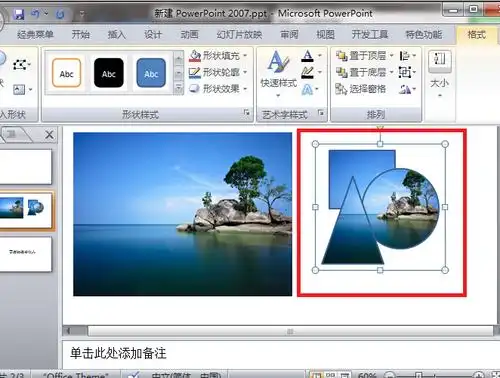Apply the white Abc shape style with orange outline
This screenshot has width=500, height=378.
[x=66, y=73]
